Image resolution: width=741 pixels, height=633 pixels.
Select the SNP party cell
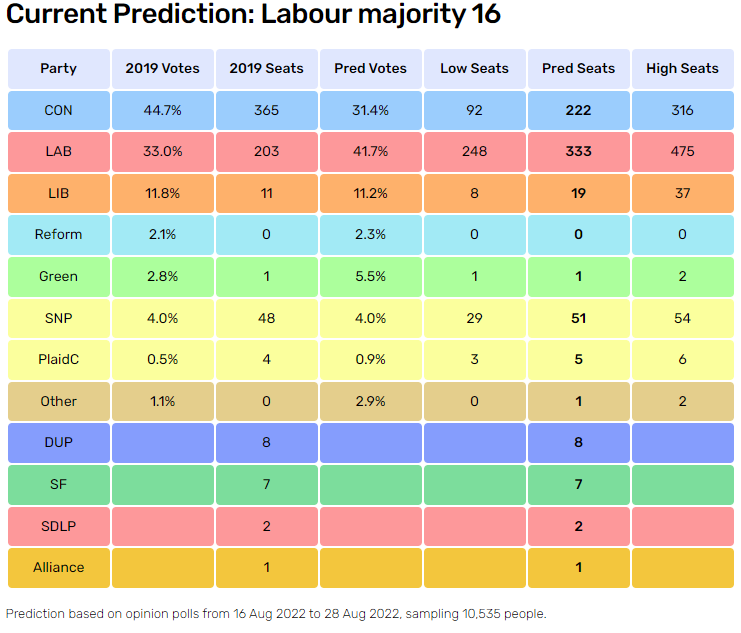coord(58,318)
